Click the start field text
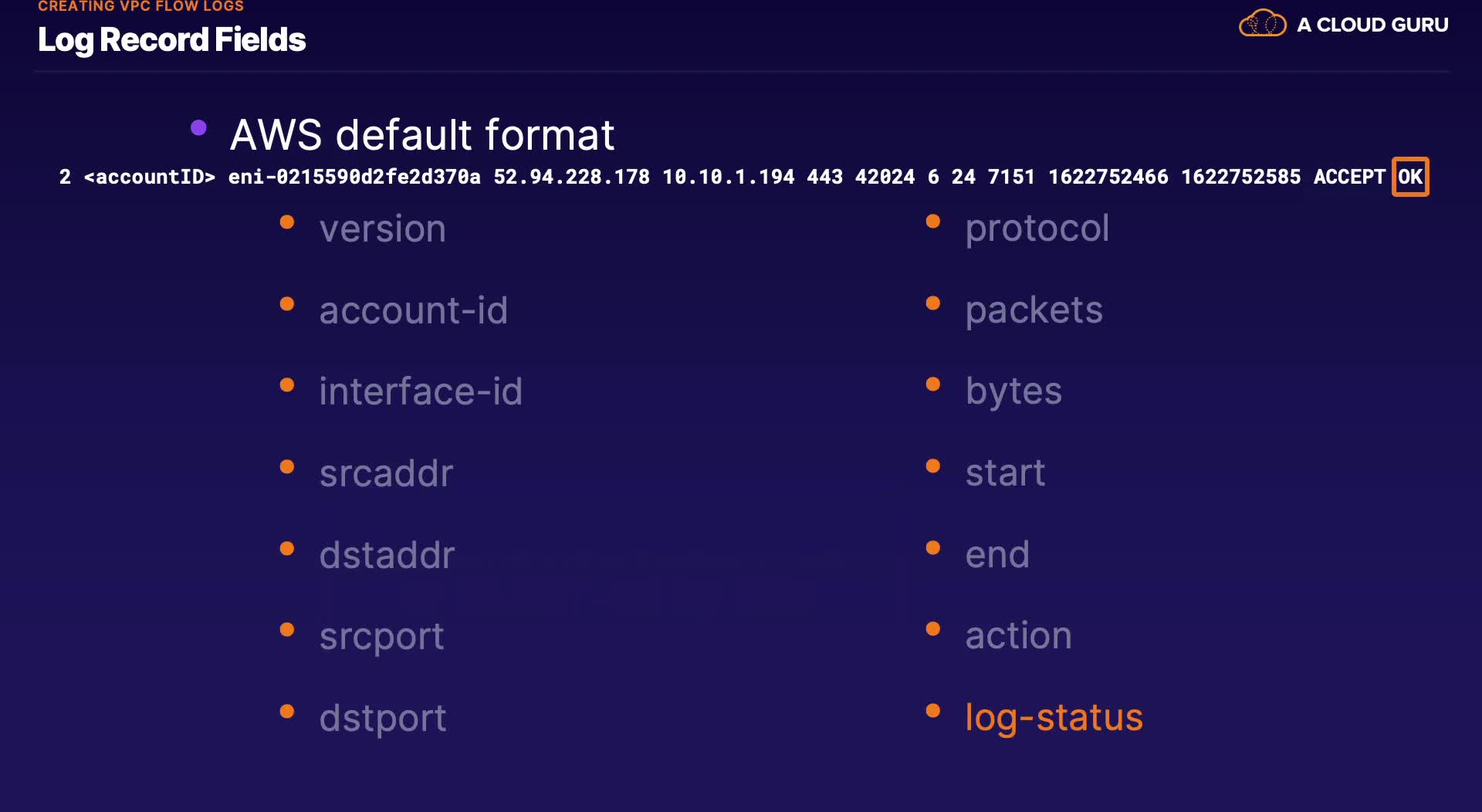The height and width of the screenshot is (812, 1482). tap(1005, 473)
